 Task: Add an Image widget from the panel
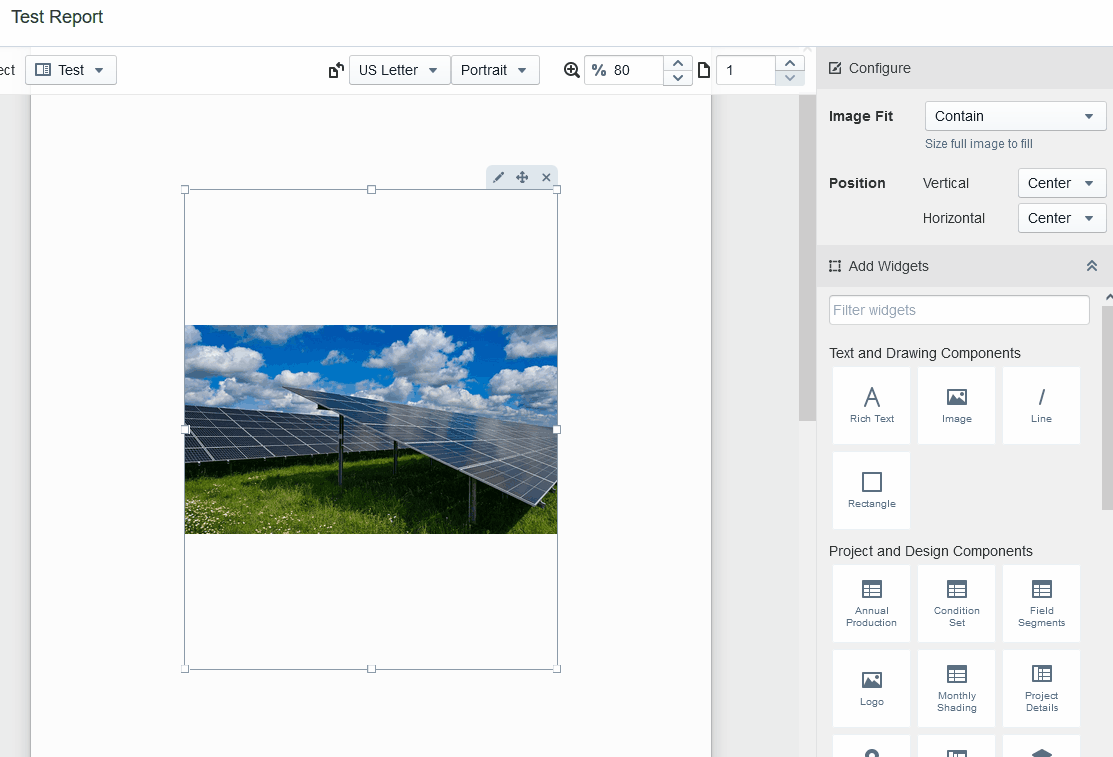pyautogui.click(x=956, y=405)
